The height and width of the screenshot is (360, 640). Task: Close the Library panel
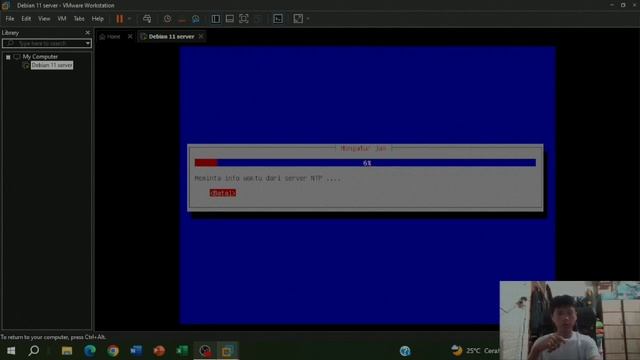87,33
